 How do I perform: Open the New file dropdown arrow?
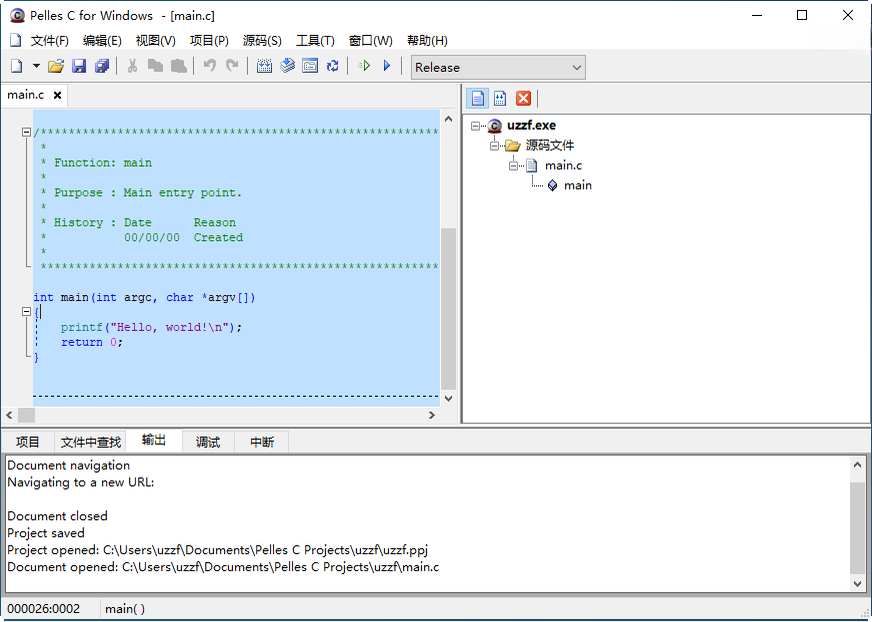(x=36, y=66)
